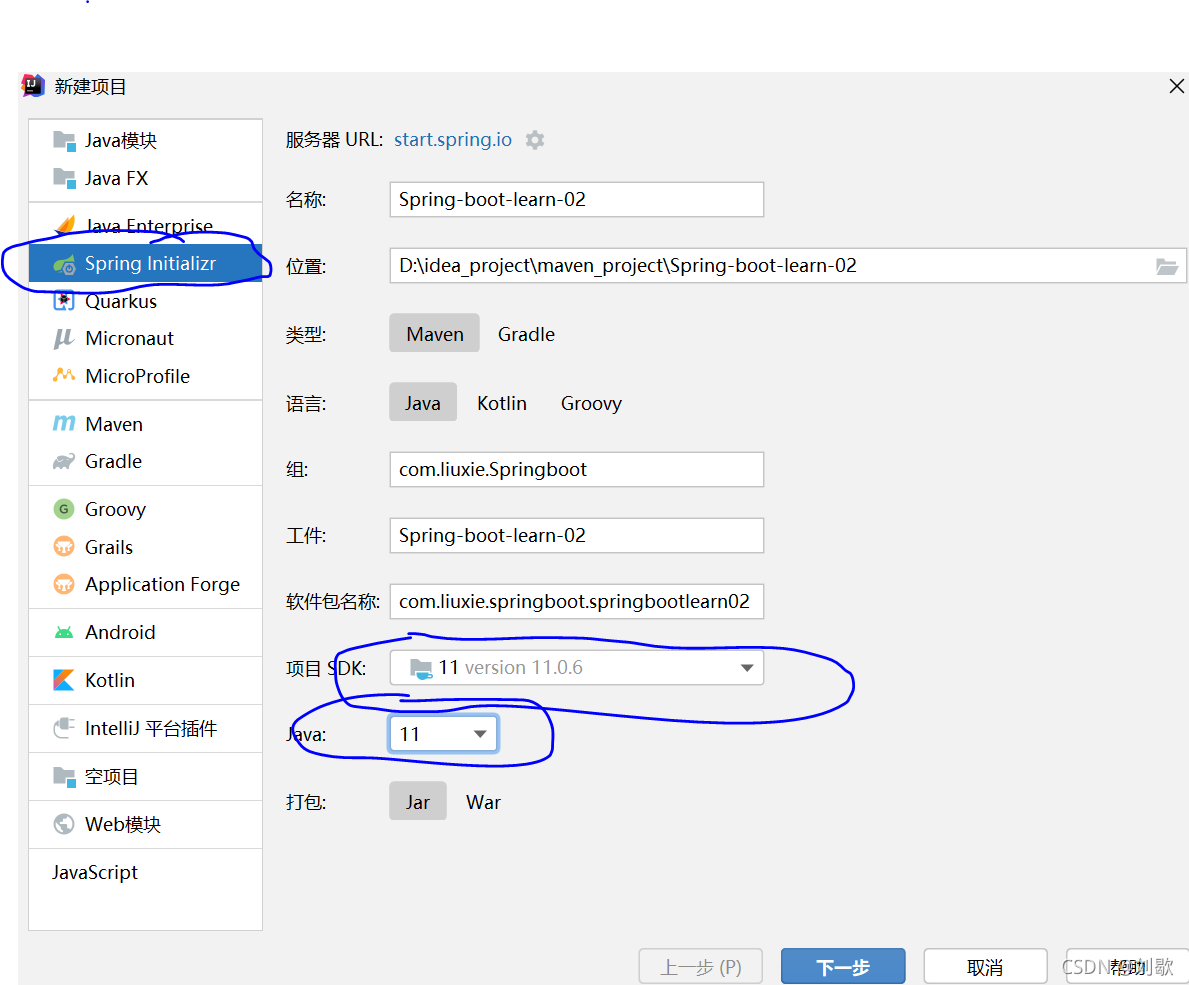Select Jar packaging
This screenshot has width=1189, height=985.
coord(418,801)
